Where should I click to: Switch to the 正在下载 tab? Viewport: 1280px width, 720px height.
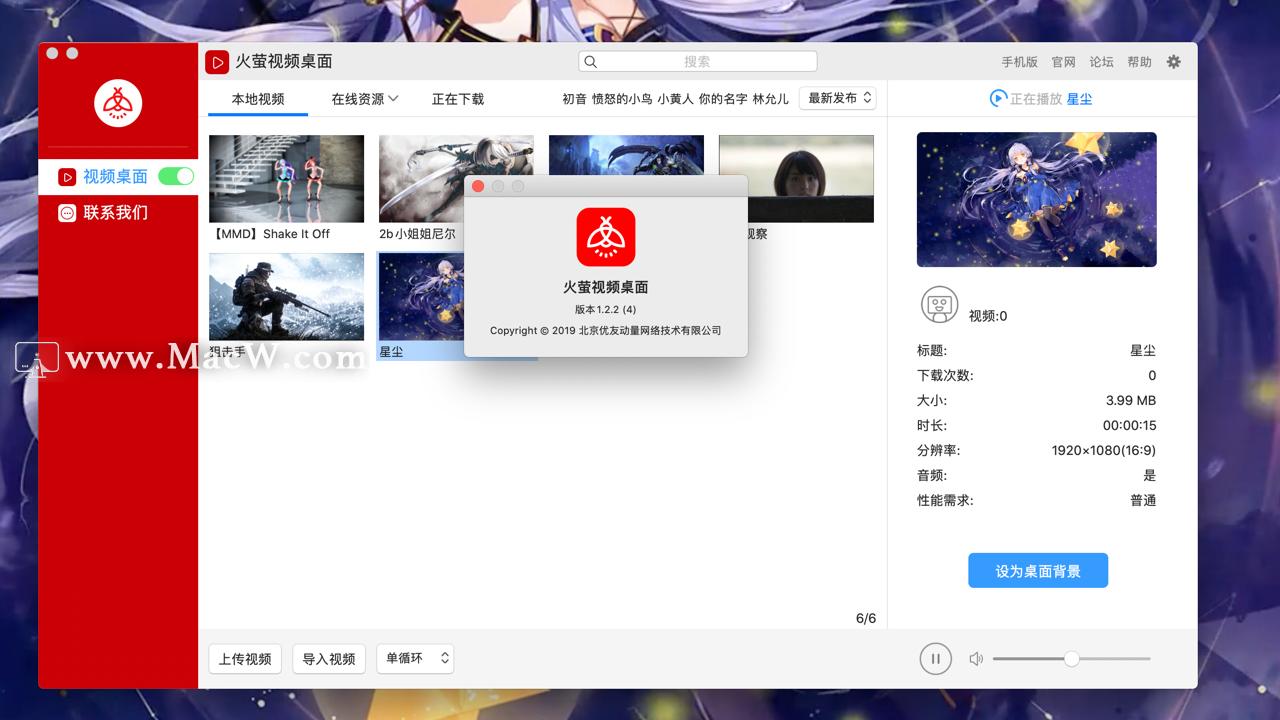[x=457, y=99]
